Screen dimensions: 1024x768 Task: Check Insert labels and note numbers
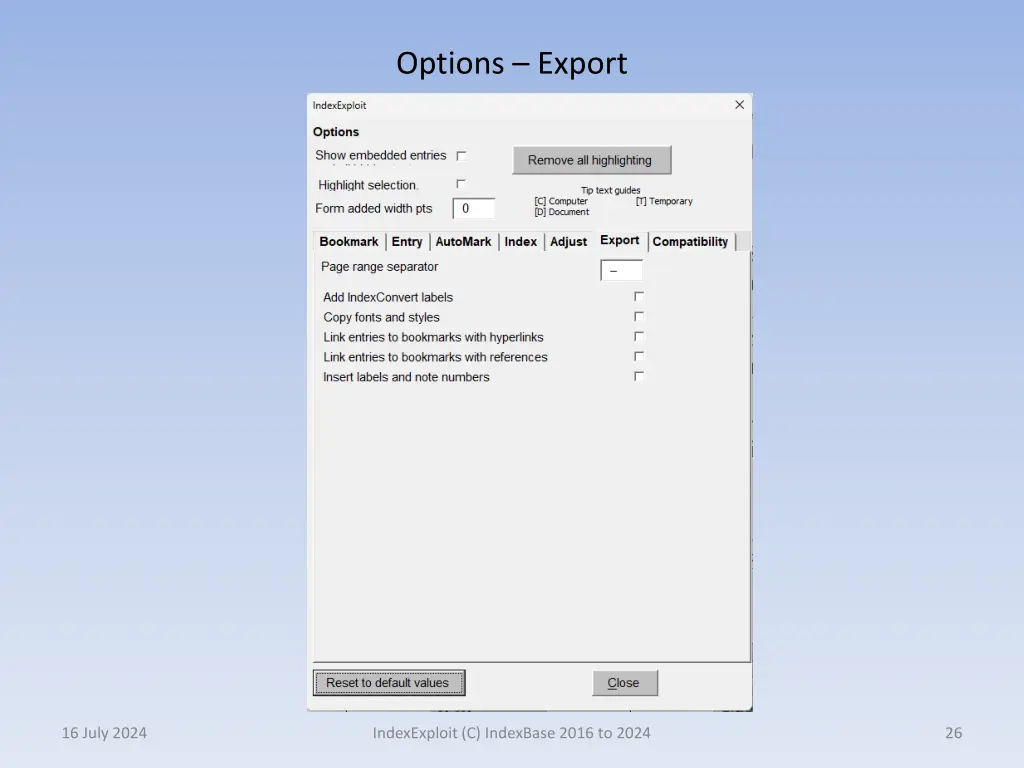[x=639, y=376]
